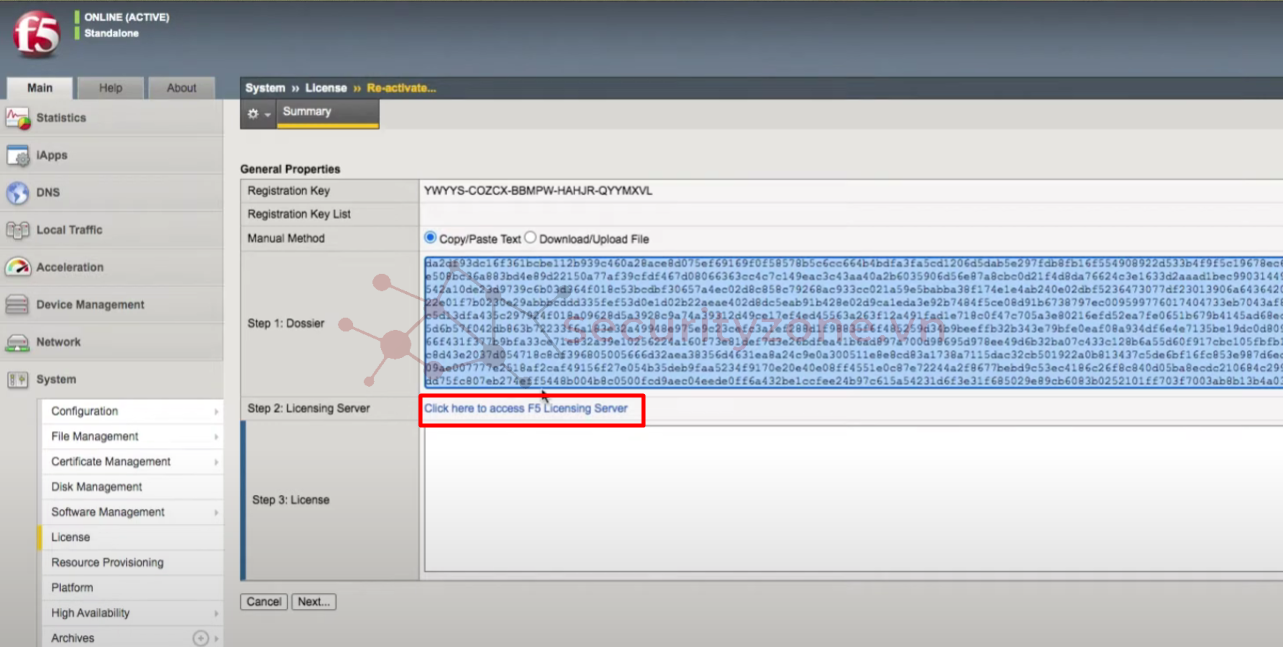Click inside the Step 1 Dossier text box
Viewport: 1283px width, 647px height.
pos(853,323)
